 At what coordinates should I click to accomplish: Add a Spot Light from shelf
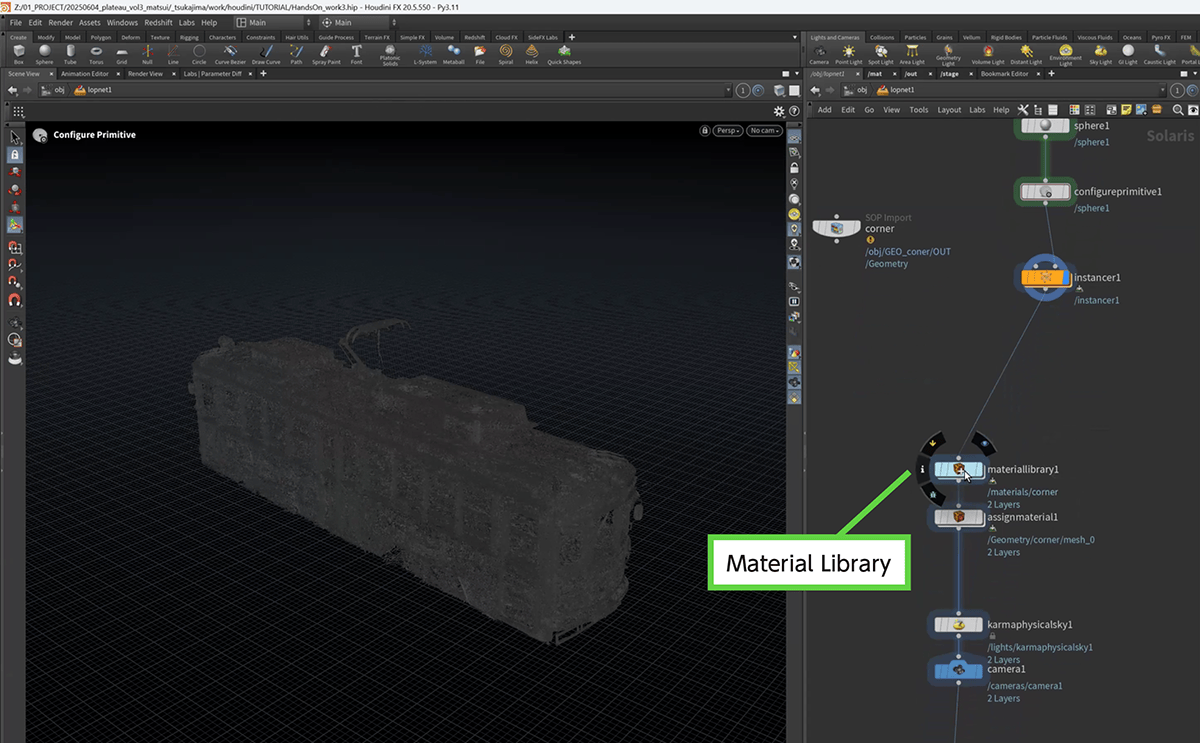pyautogui.click(x=881, y=53)
